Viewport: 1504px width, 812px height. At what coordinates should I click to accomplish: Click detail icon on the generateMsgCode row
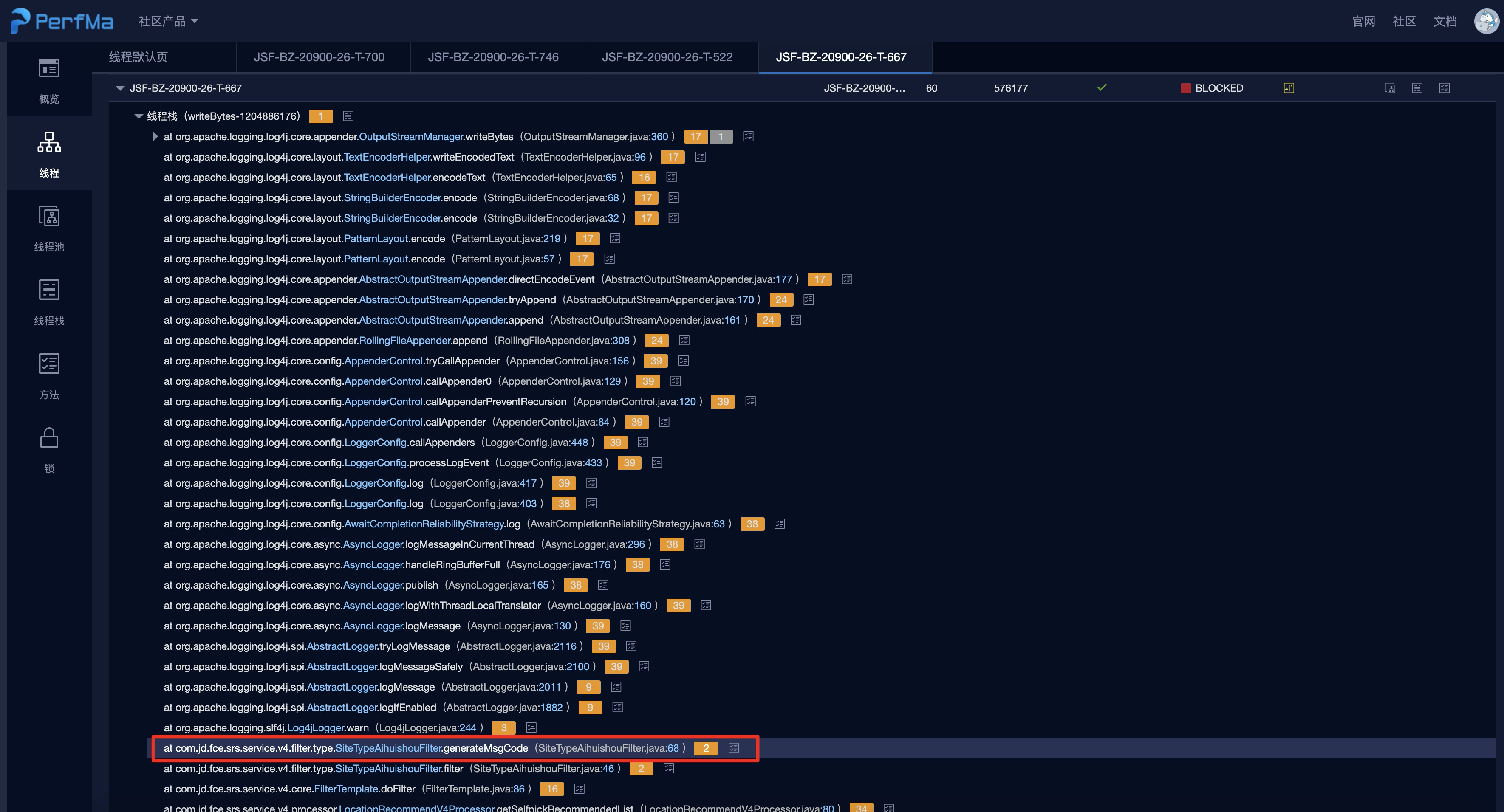click(x=733, y=748)
